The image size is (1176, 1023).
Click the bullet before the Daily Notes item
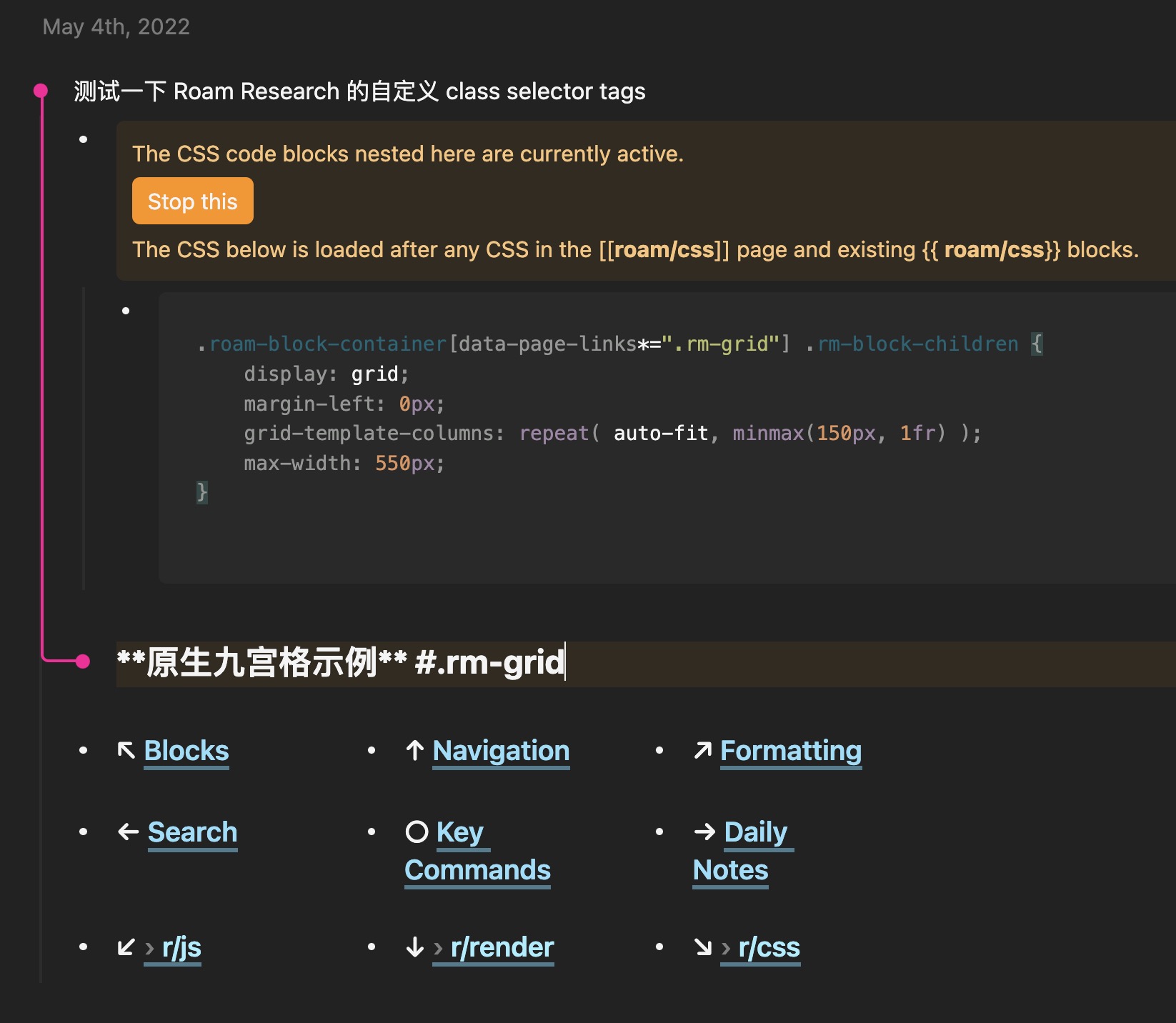(x=659, y=832)
